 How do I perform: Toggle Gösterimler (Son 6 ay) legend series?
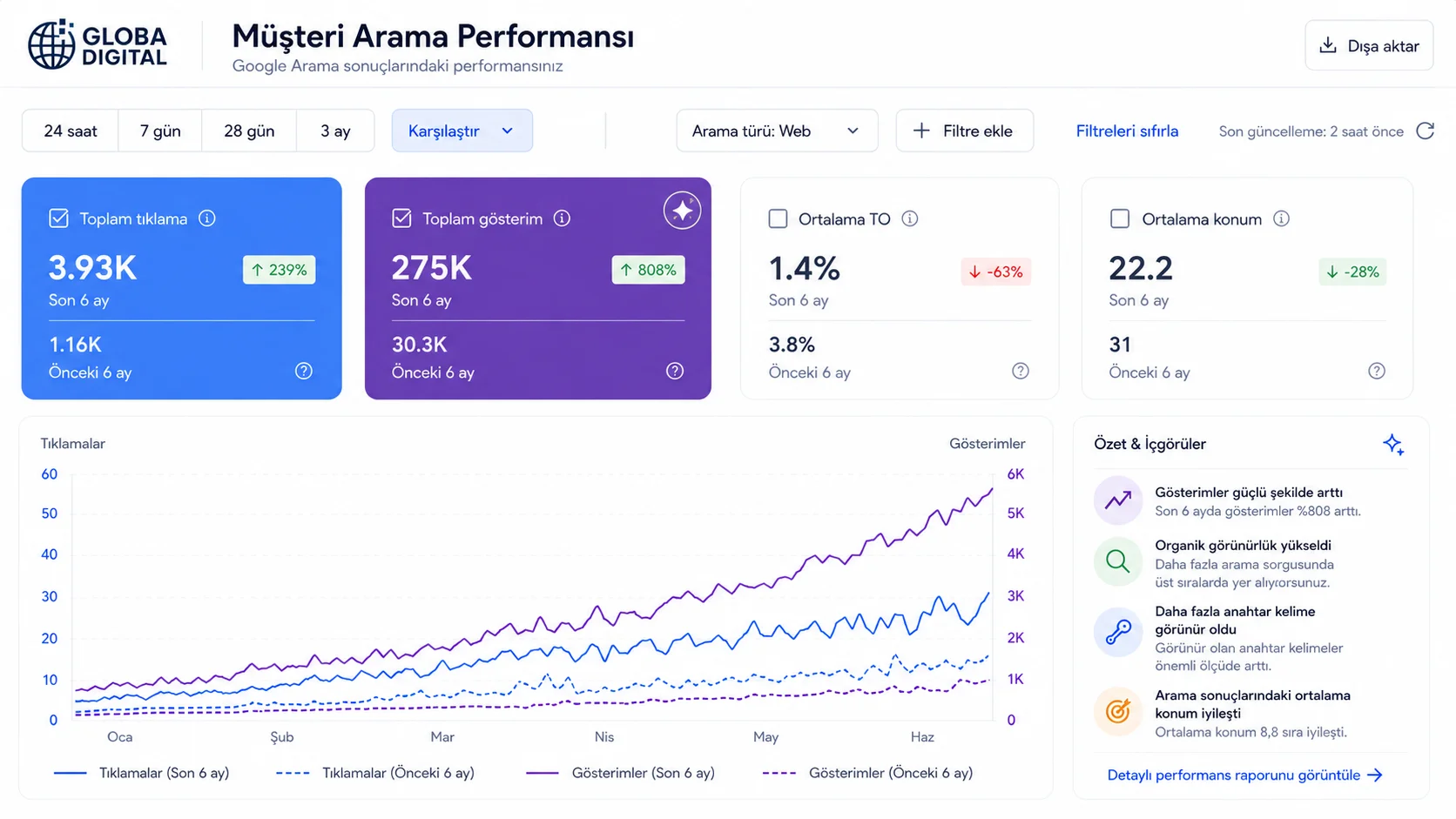(620, 773)
